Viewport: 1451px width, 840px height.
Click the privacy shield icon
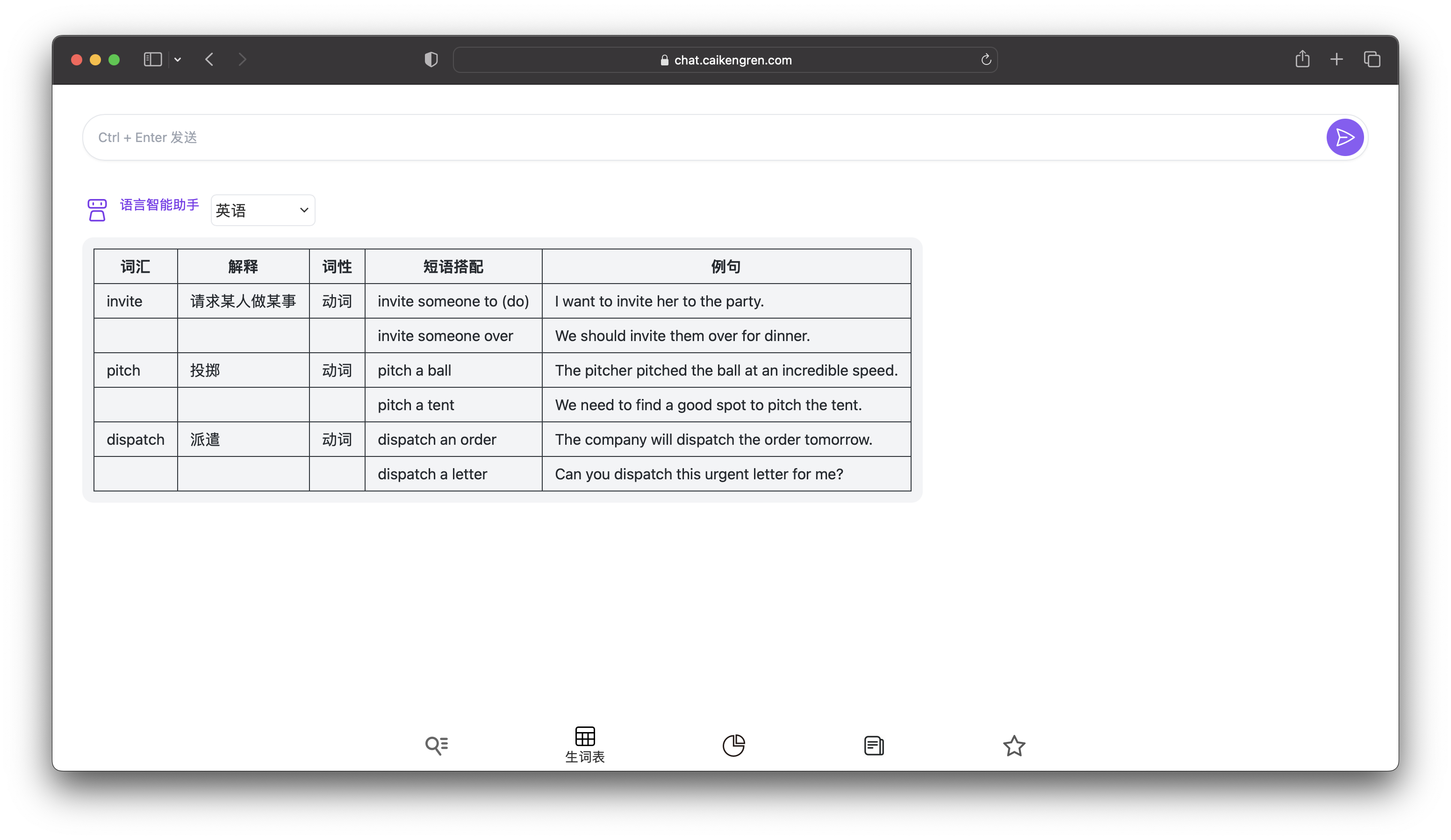point(431,59)
